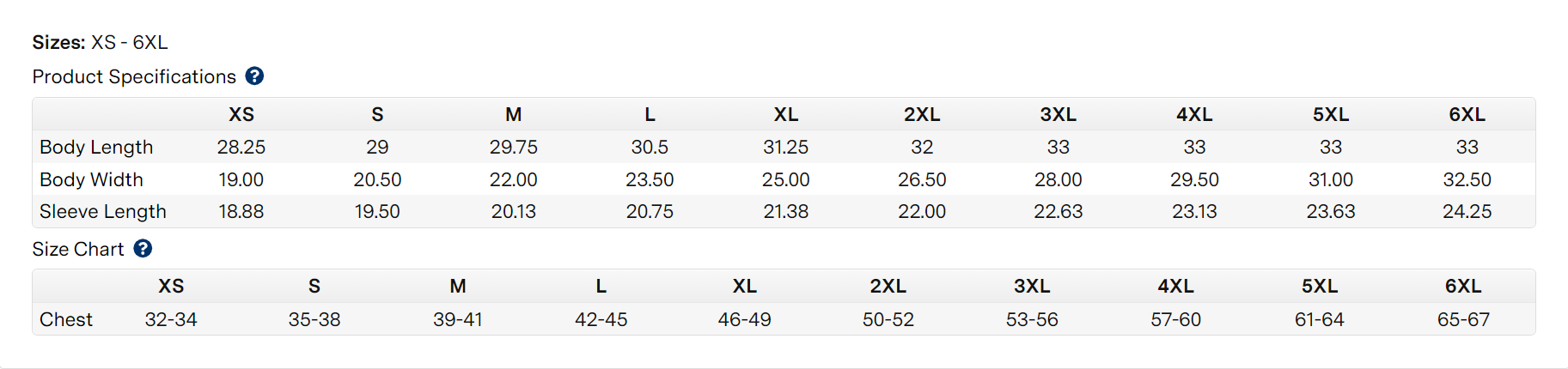The height and width of the screenshot is (369, 1568).
Task: Select the 6XL header in specifications table
Action: [x=1467, y=114]
